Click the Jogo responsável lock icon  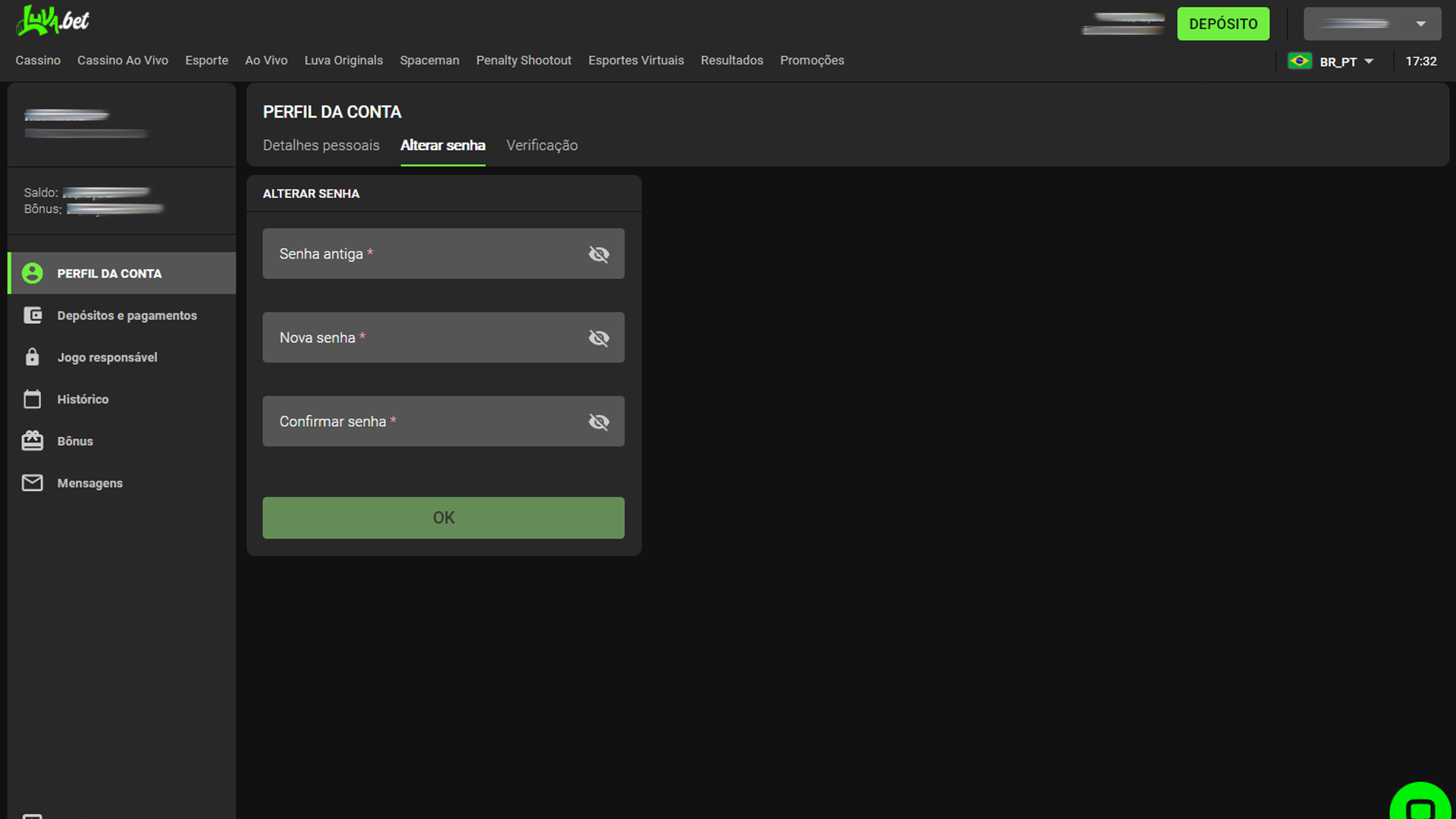[x=32, y=356]
